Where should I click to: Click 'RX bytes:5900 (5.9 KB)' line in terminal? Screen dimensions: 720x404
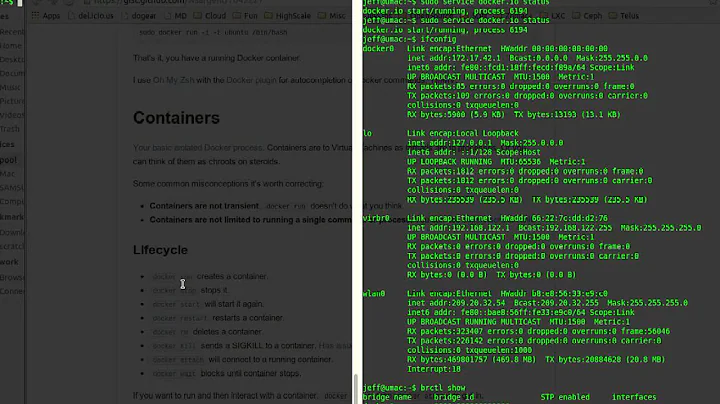(514, 115)
